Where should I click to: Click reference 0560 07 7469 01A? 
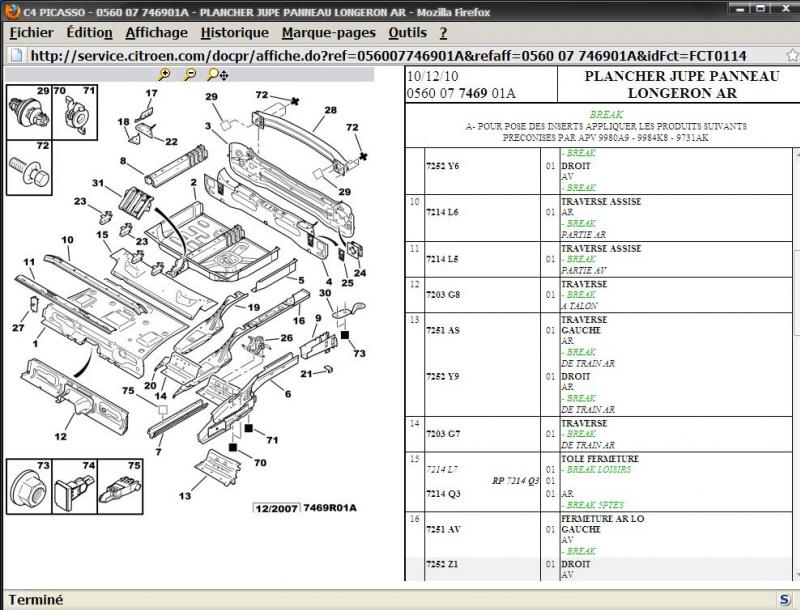[x=461, y=93]
